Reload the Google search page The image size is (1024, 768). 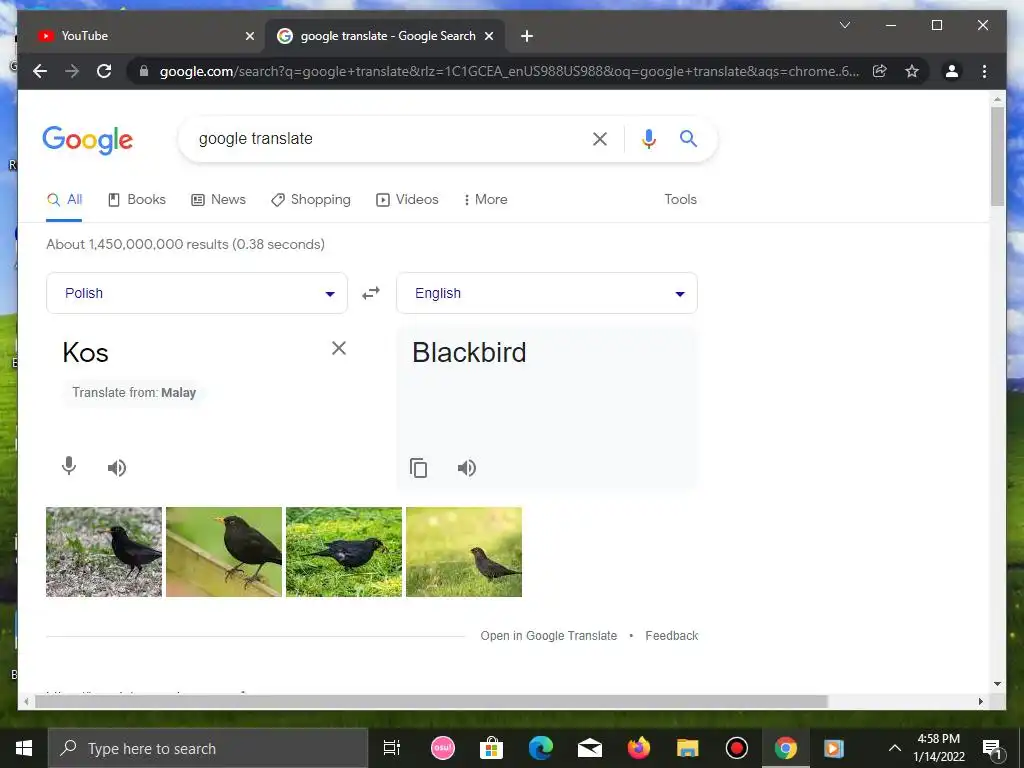click(104, 71)
